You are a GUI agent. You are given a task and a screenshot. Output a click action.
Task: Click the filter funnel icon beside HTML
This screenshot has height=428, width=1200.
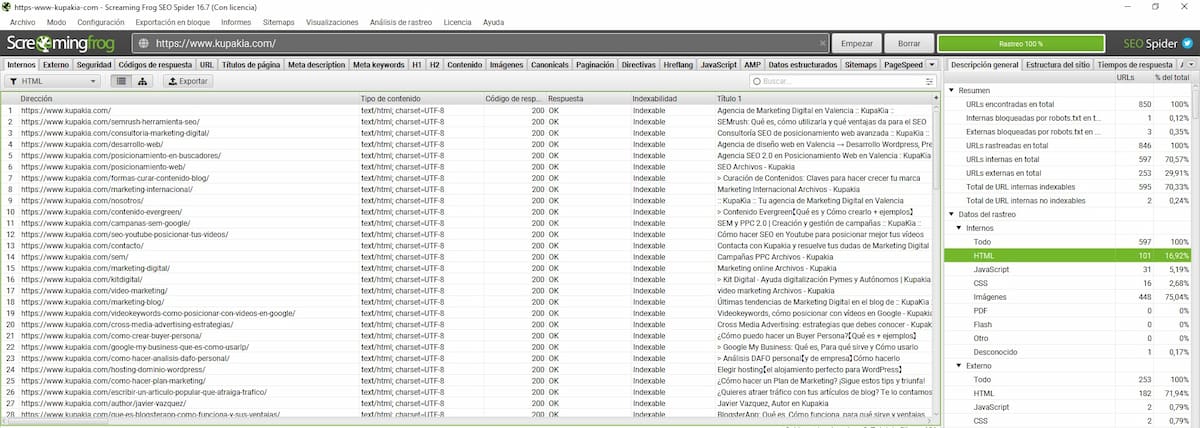click(13, 81)
